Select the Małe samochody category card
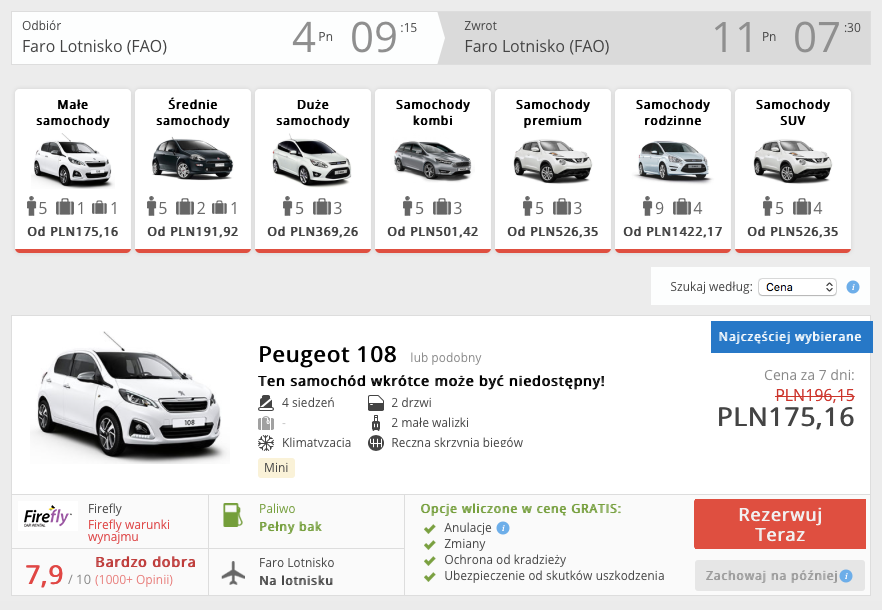Image resolution: width=882 pixels, height=610 pixels. click(73, 171)
